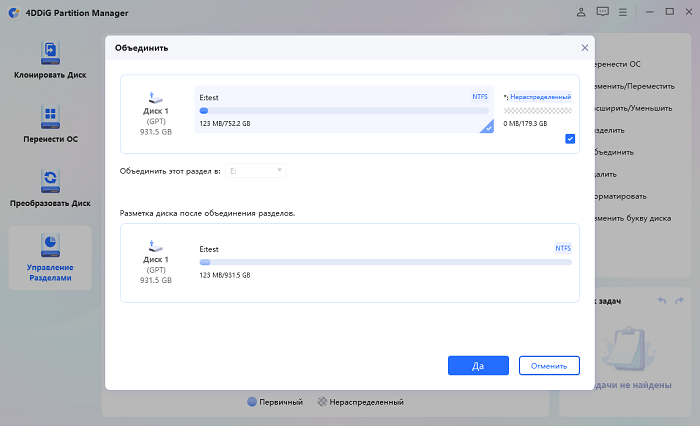The height and width of the screenshot is (426, 700).
Task: Click the unallocated space hatched bar
Action: click(538, 111)
